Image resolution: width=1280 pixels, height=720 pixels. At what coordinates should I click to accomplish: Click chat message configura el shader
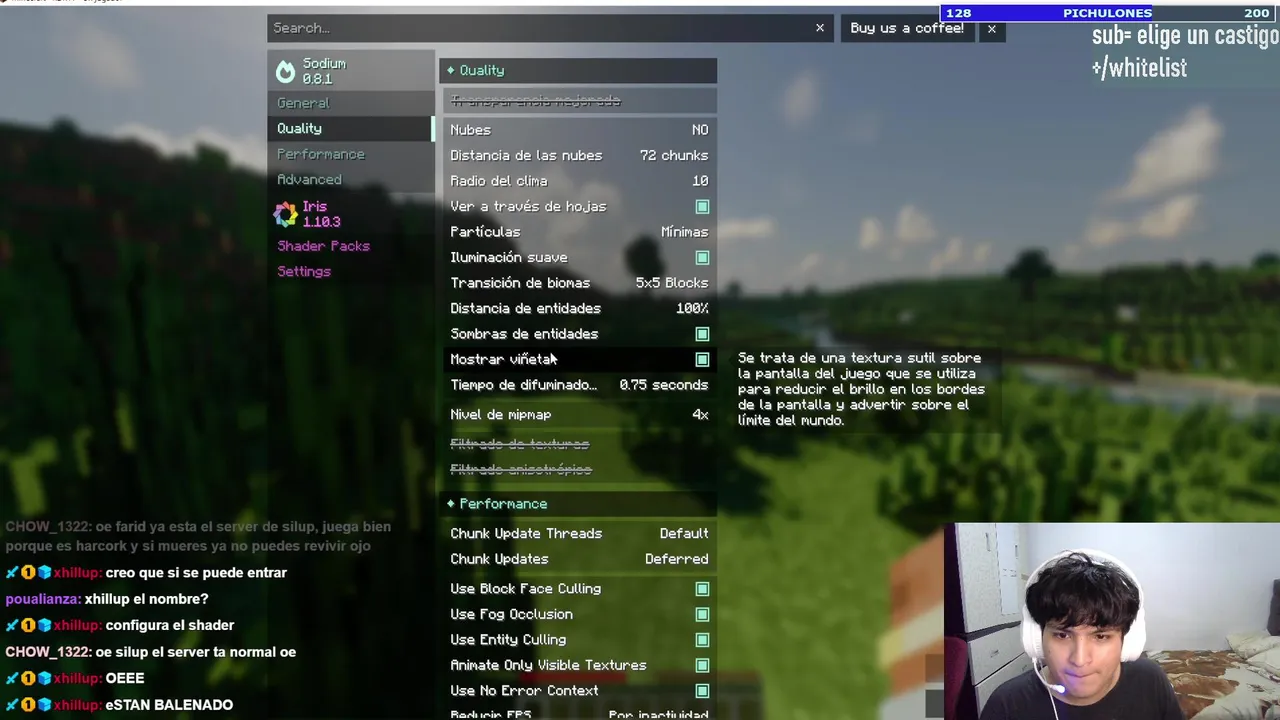(x=170, y=625)
